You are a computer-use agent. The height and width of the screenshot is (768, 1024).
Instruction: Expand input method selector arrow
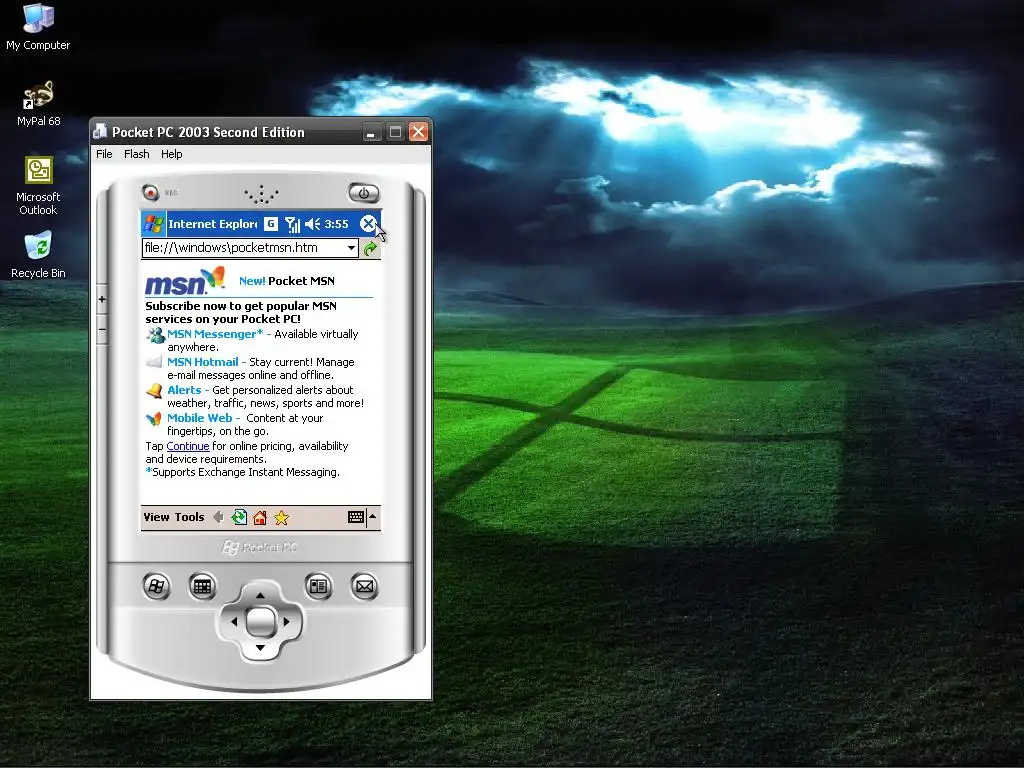[x=373, y=517]
